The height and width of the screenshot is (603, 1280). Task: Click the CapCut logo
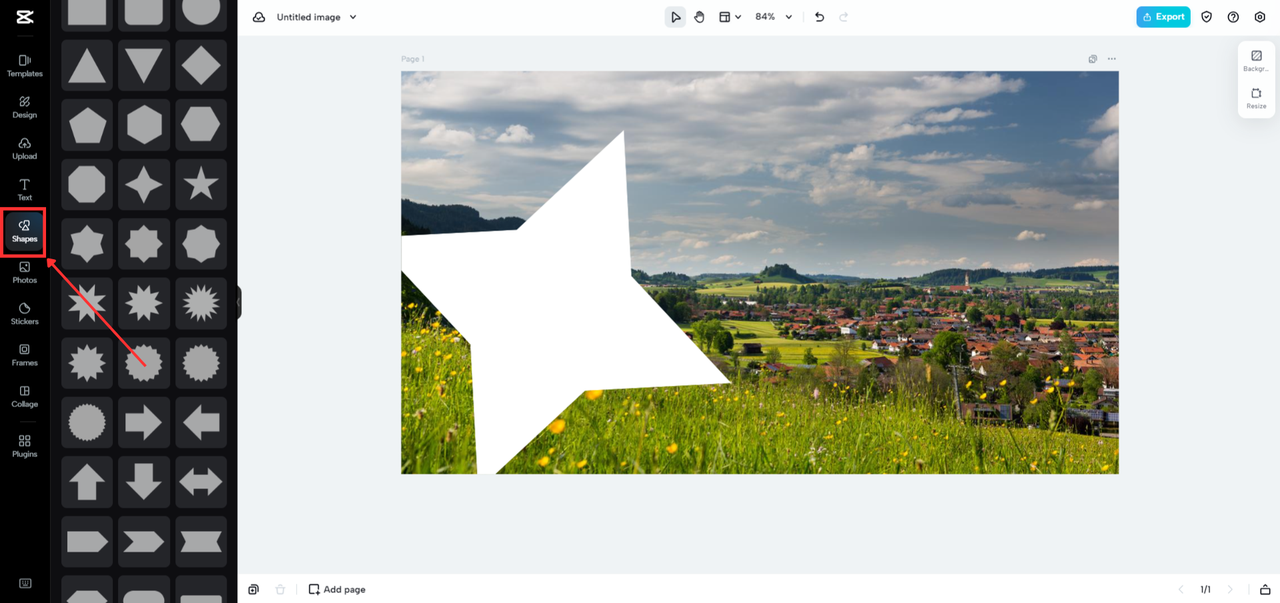pos(24,16)
